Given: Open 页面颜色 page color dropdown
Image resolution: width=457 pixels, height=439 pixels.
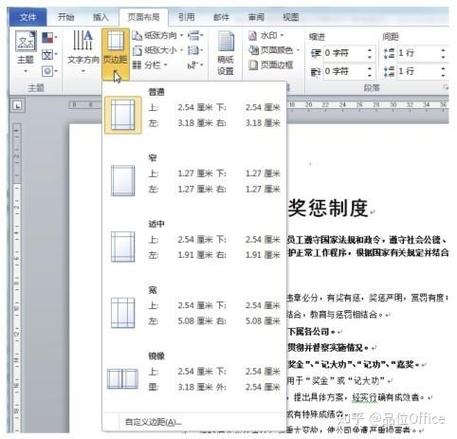Looking at the screenshot, I should 274,50.
